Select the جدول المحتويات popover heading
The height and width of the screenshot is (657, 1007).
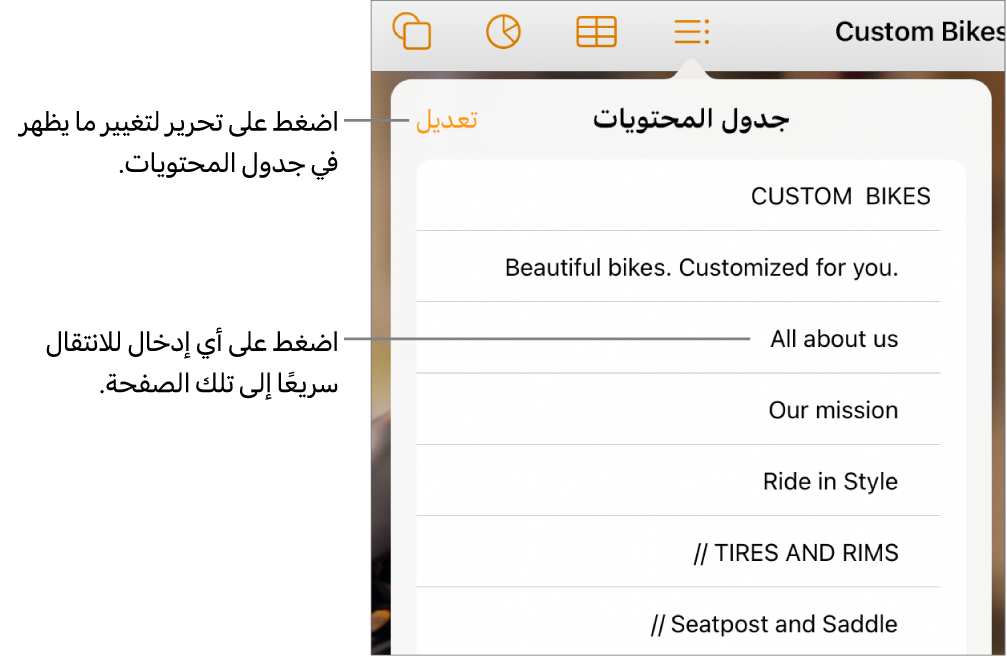[x=691, y=119]
